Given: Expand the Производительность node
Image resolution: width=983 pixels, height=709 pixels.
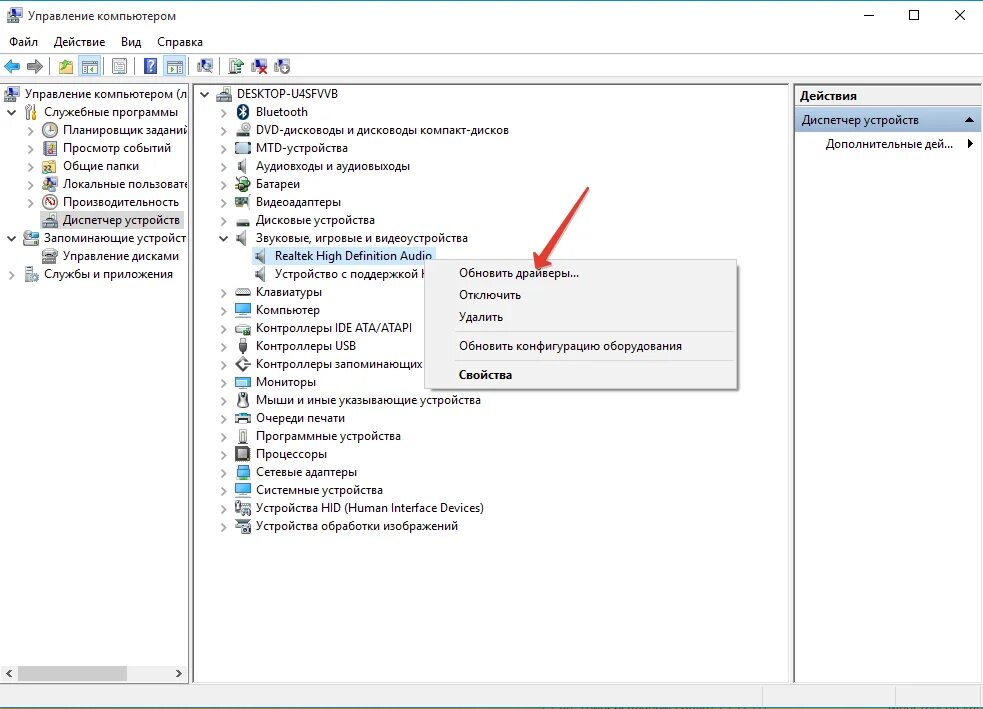Looking at the screenshot, I should (31, 203).
